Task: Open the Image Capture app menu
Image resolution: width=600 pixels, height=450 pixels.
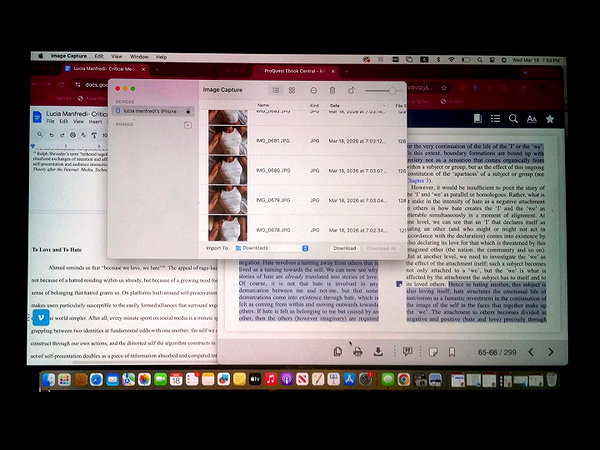Action: pos(69,56)
